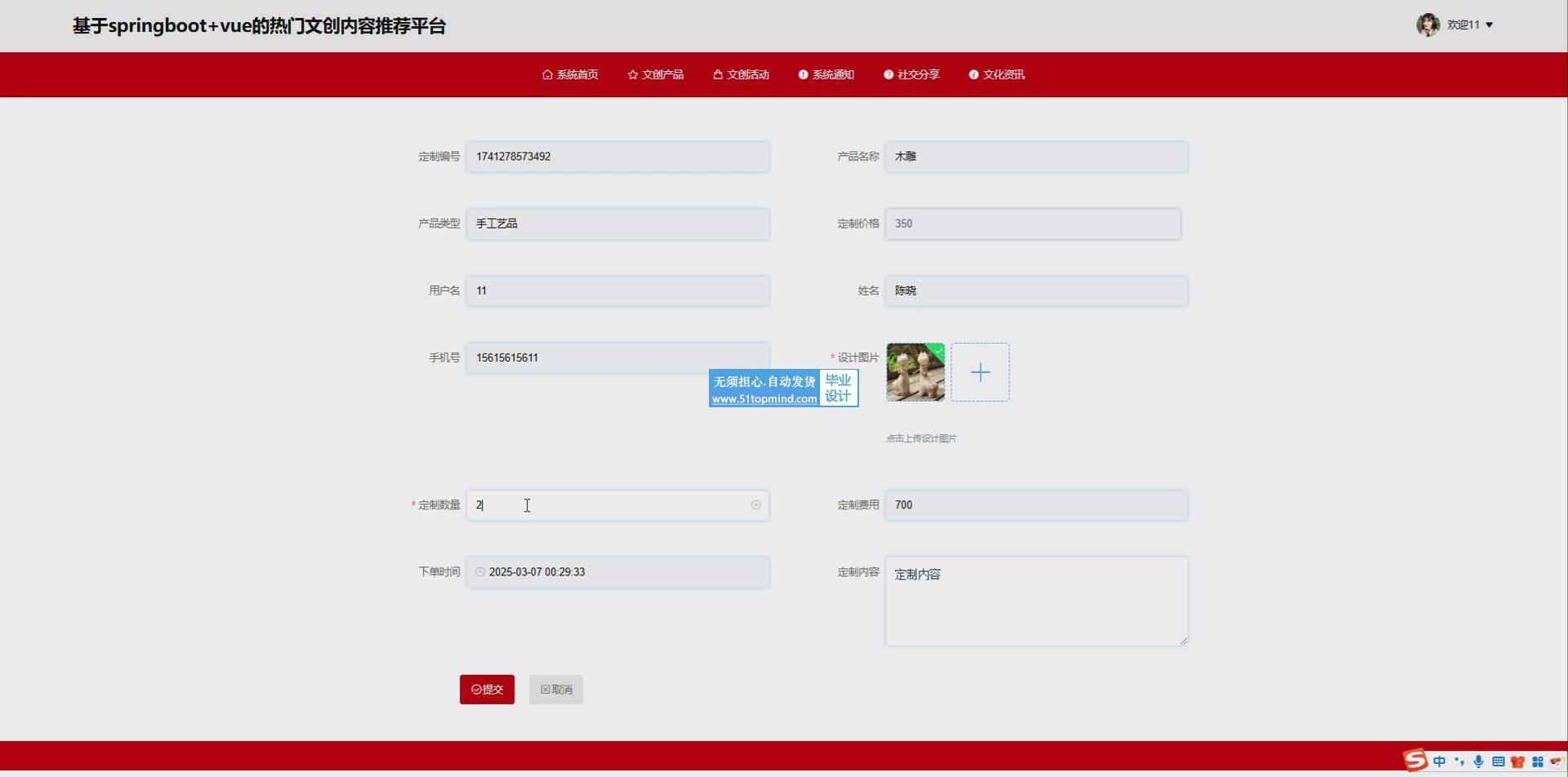Click the red 提交 submit button

[x=487, y=690]
